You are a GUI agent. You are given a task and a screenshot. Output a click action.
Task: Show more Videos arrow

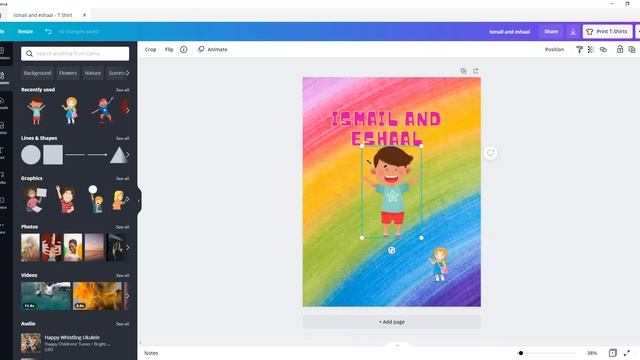pyautogui.click(x=127, y=296)
